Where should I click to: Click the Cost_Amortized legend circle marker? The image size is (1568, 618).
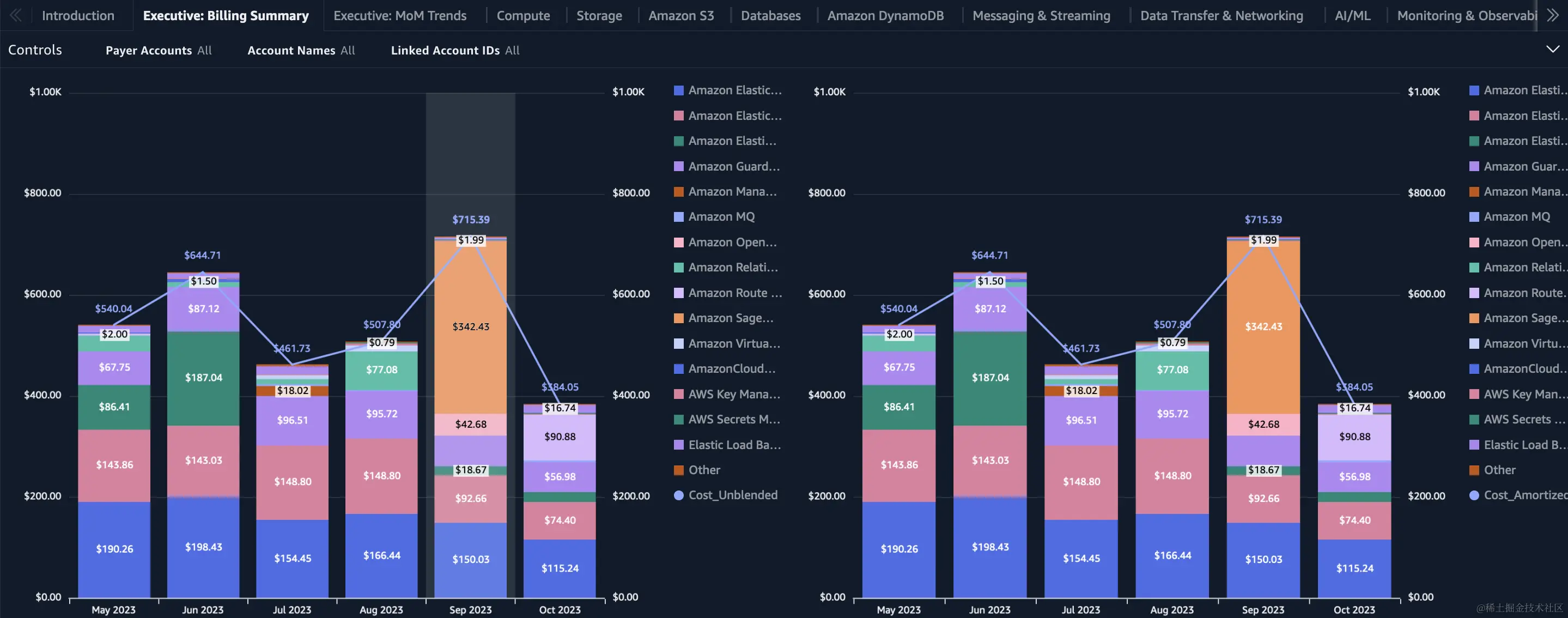pos(1474,495)
